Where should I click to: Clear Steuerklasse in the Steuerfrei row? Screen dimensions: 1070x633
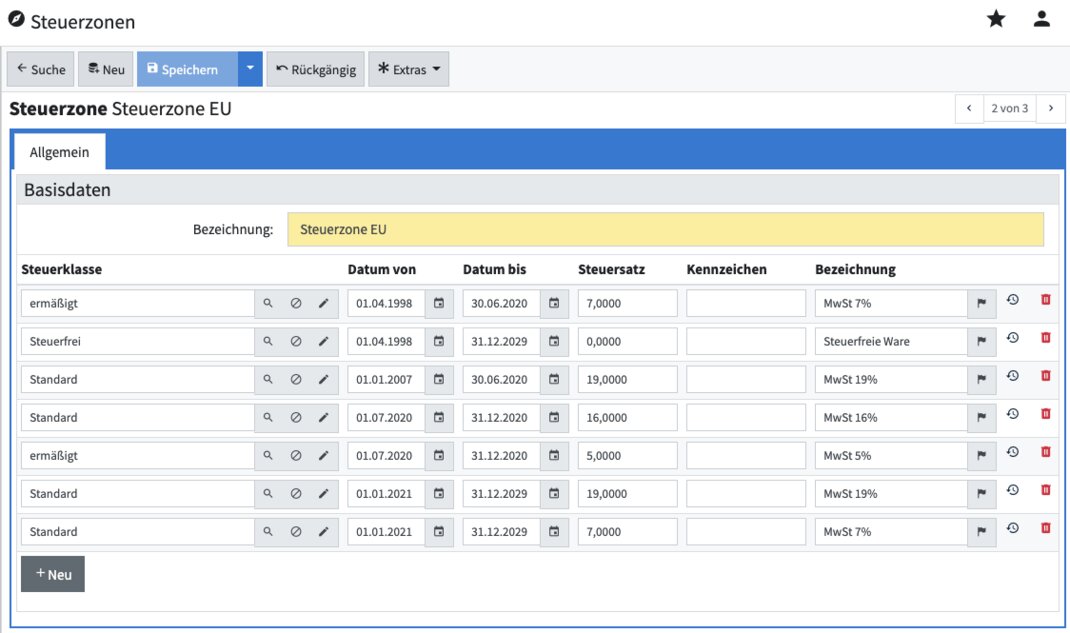coord(296,342)
